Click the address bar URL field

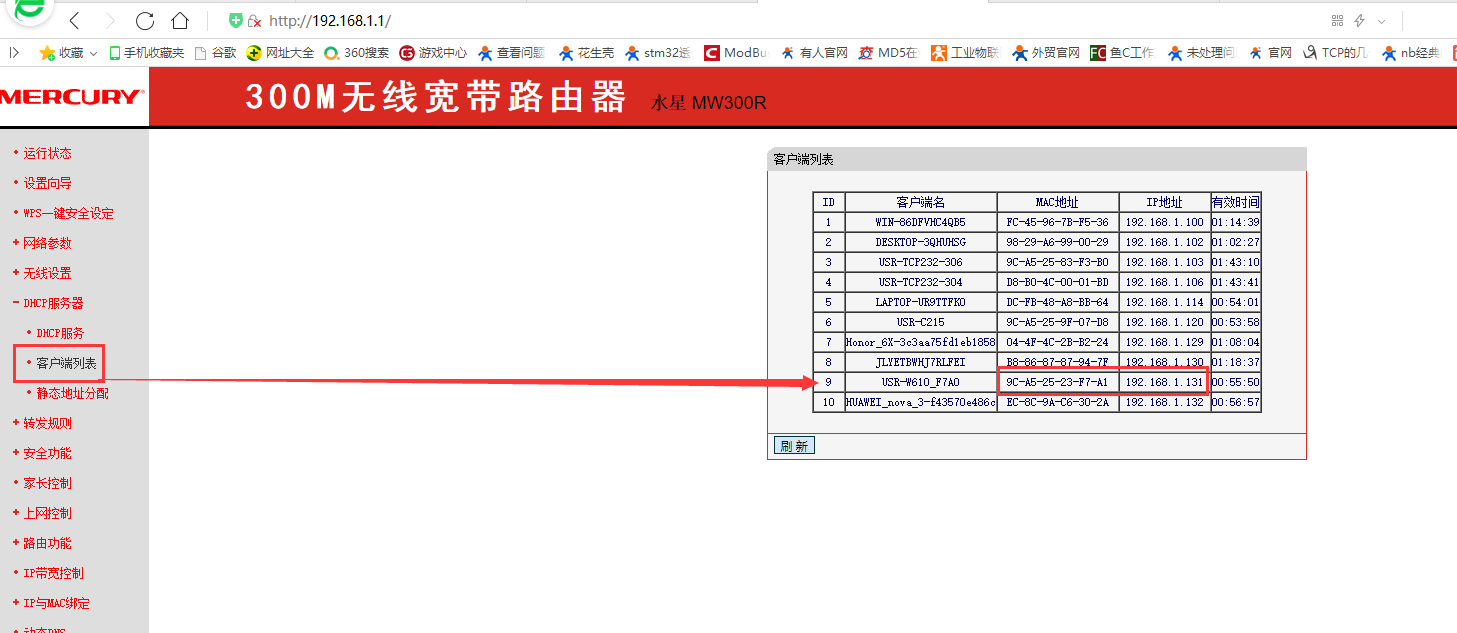[x=700, y=21]
